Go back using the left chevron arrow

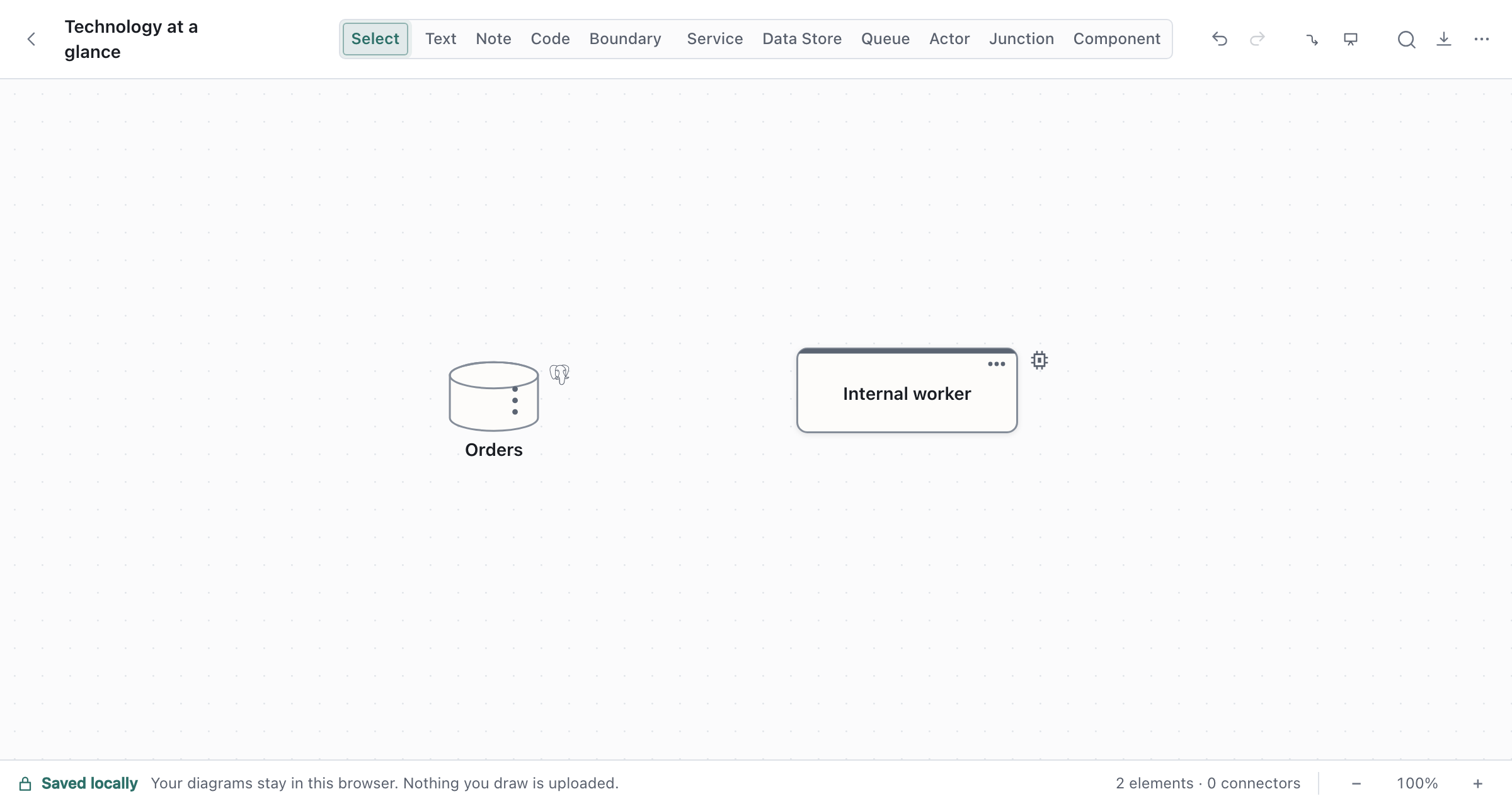(x=31, y=39)
